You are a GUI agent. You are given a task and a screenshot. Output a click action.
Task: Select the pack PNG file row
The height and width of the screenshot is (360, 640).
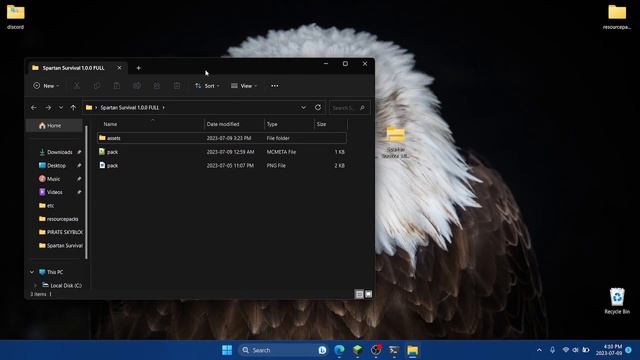tap(222, 165)
